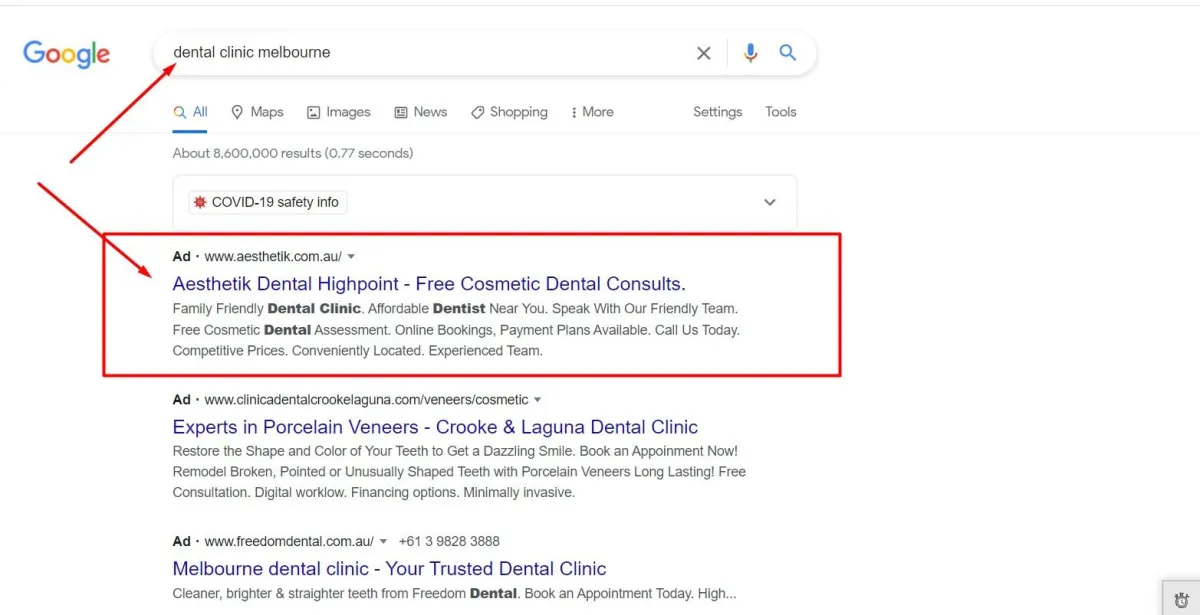Switch to the News tab
The height and width of the screenshot is (615, 1200).
point(421,112)
